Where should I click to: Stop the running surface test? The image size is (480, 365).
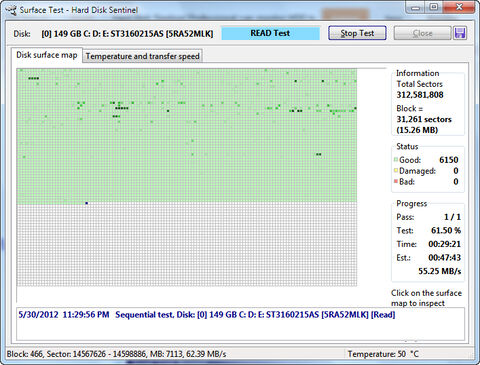357,33
